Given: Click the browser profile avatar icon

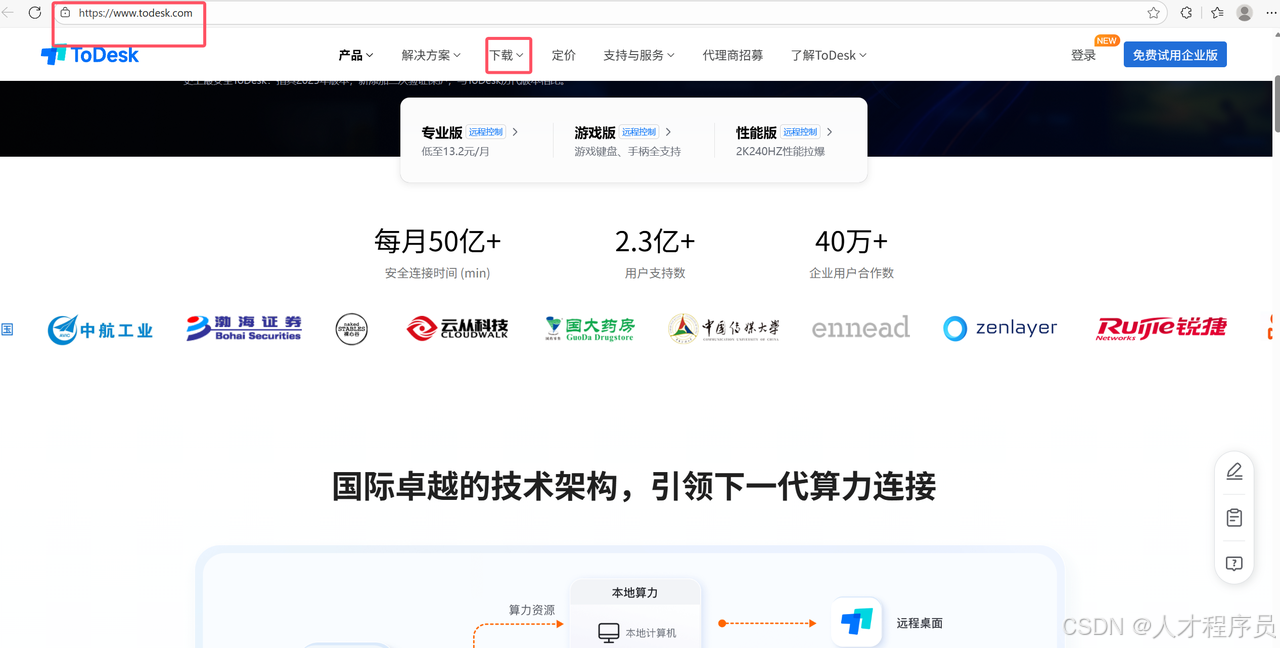Looking at the screenshot, I should [1243, 13].
